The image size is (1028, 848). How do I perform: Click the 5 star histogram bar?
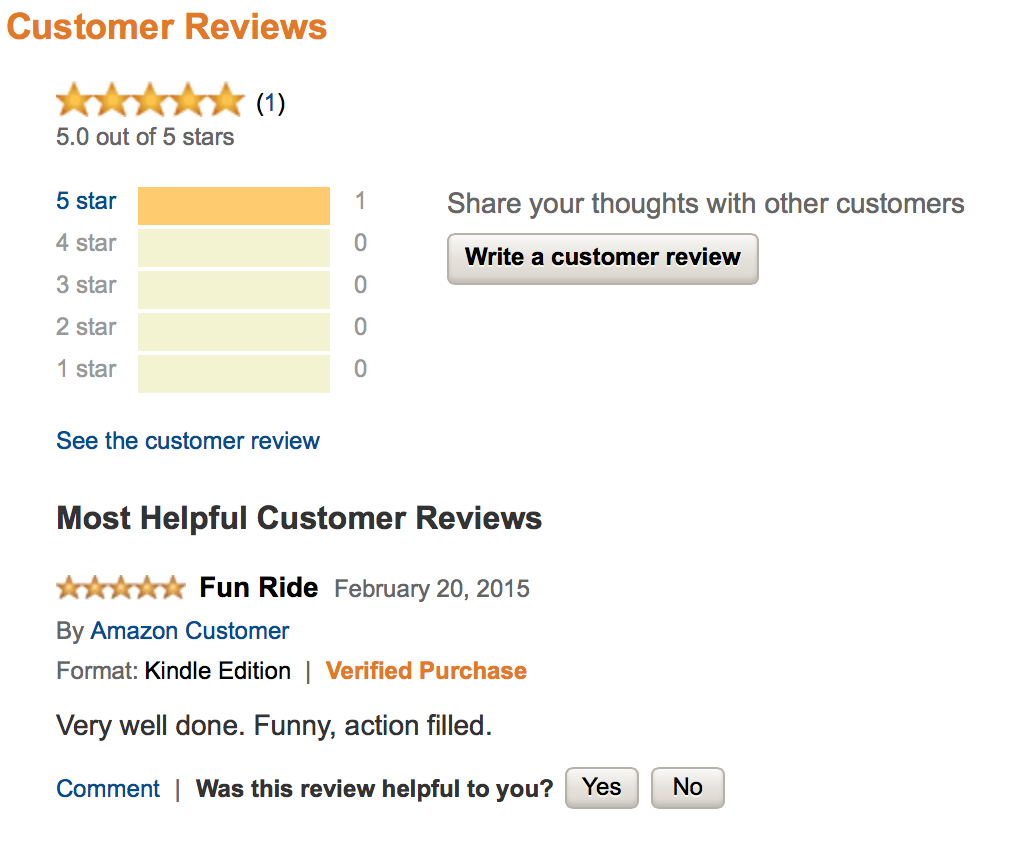pos(234,206)
